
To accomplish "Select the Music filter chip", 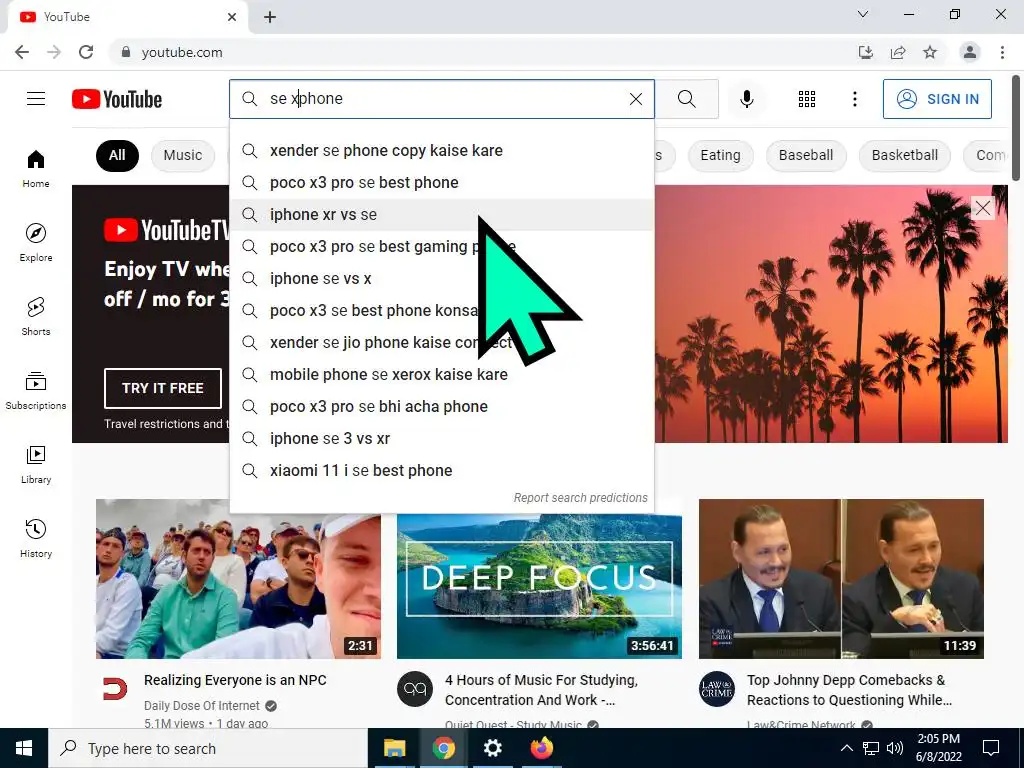I will [183, 155].
